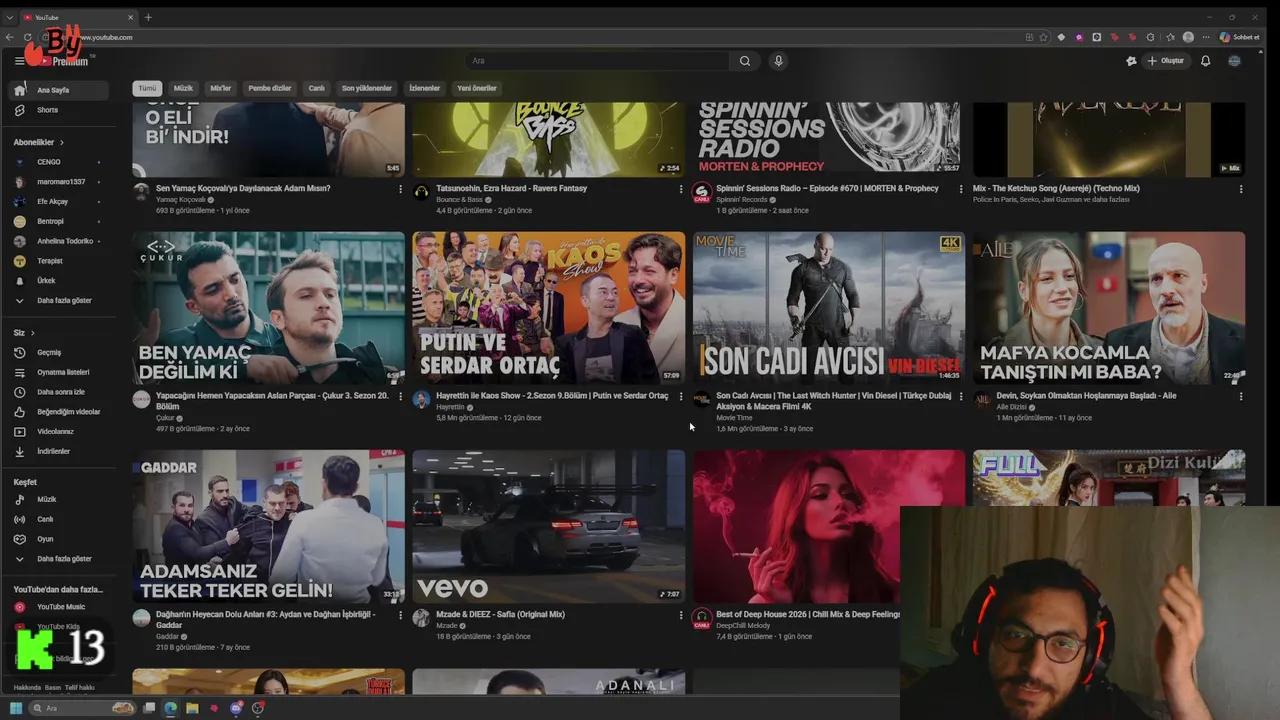1280x720 pixels.
Task: Open the YouTube hamburger guide menu
Action: [19, 61]
